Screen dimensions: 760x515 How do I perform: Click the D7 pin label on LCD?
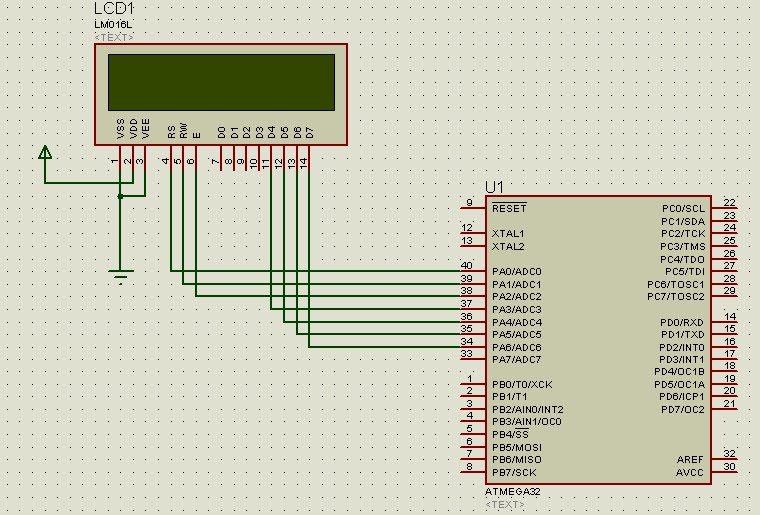310,133
